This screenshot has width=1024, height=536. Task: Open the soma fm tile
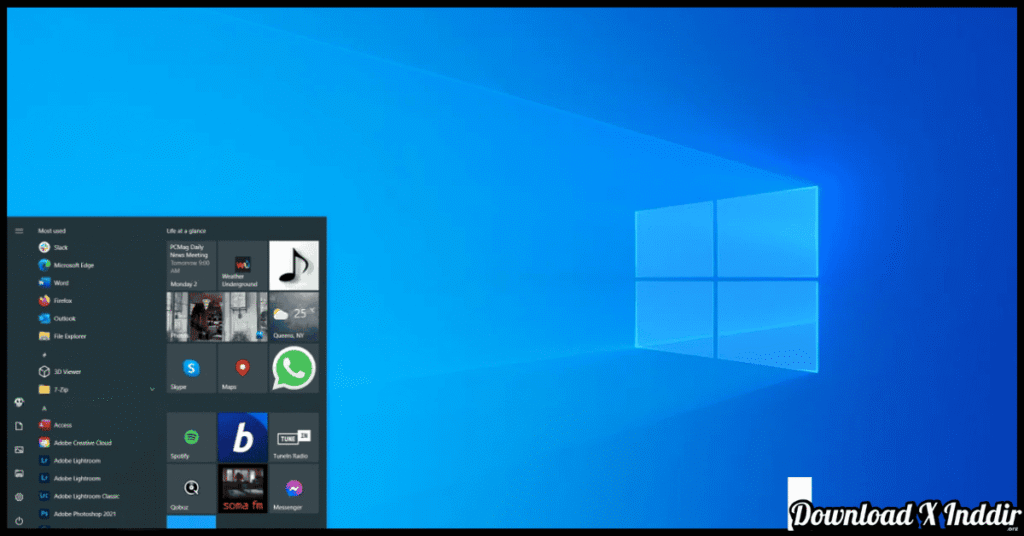[x=242, y=489]
